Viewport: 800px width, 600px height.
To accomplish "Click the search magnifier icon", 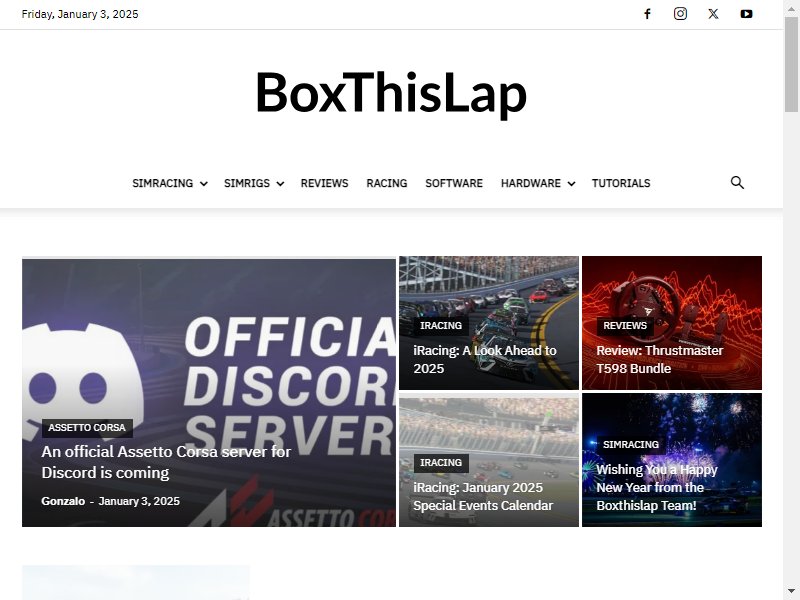I will pyautogui.click(x=737, y=183).
